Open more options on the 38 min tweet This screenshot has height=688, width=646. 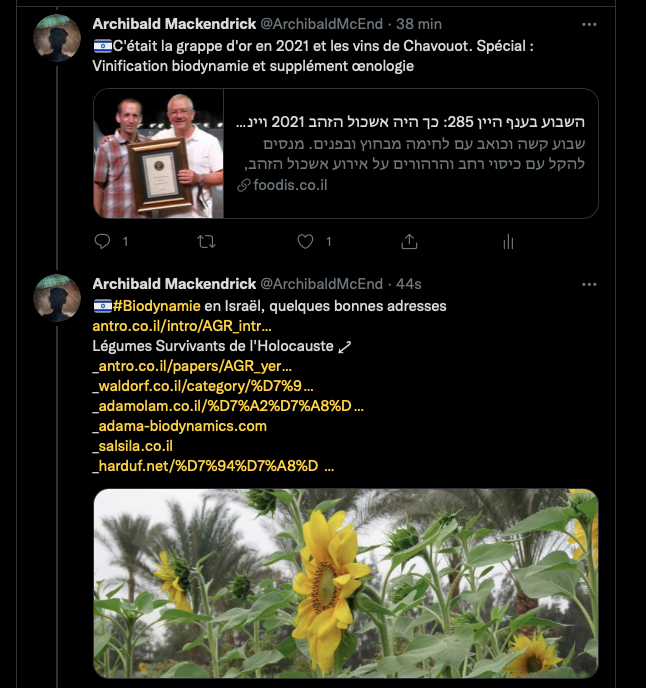pos(589,24)
